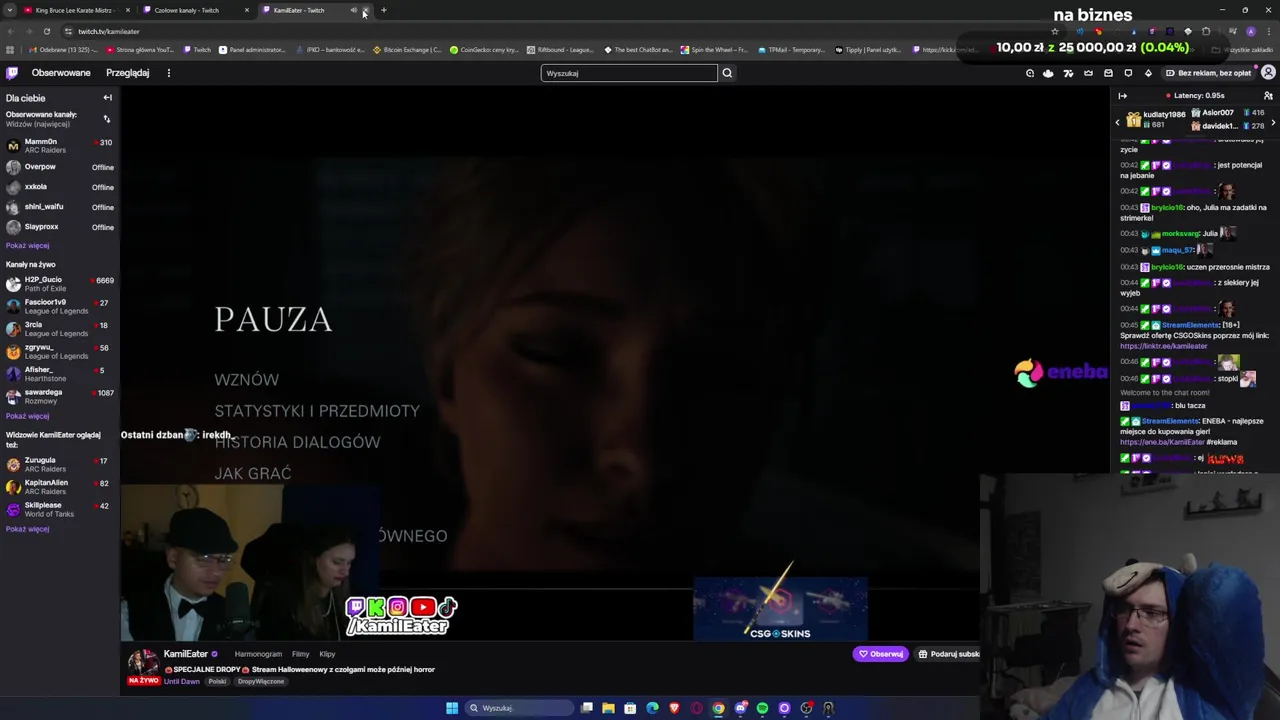This screenshot has height=720, width=1280.
Task: Click KamilEater channel avatar below player
Action: [x=143, y=661]
